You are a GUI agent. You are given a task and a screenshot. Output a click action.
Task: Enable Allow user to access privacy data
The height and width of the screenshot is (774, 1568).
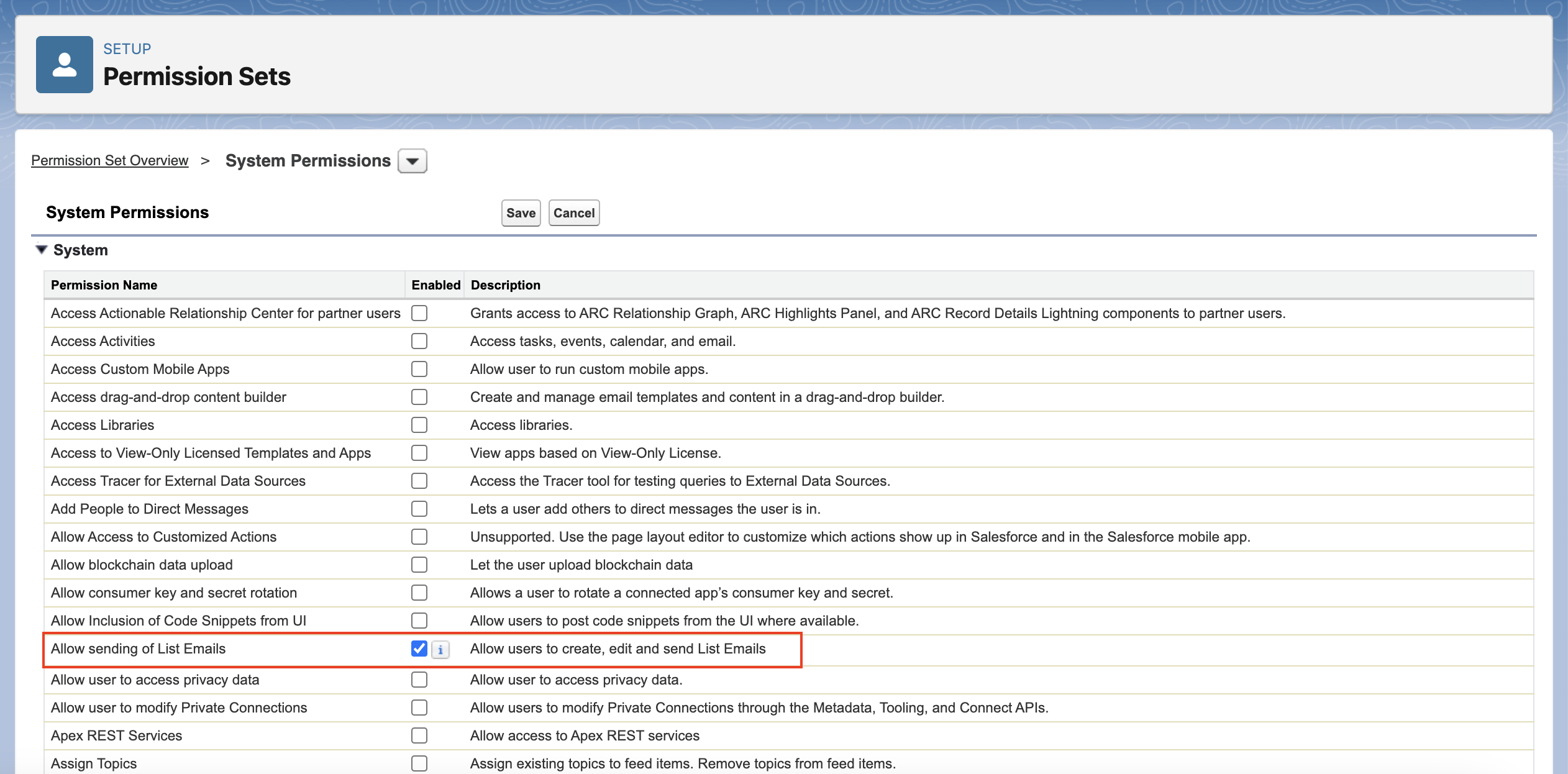419,680
